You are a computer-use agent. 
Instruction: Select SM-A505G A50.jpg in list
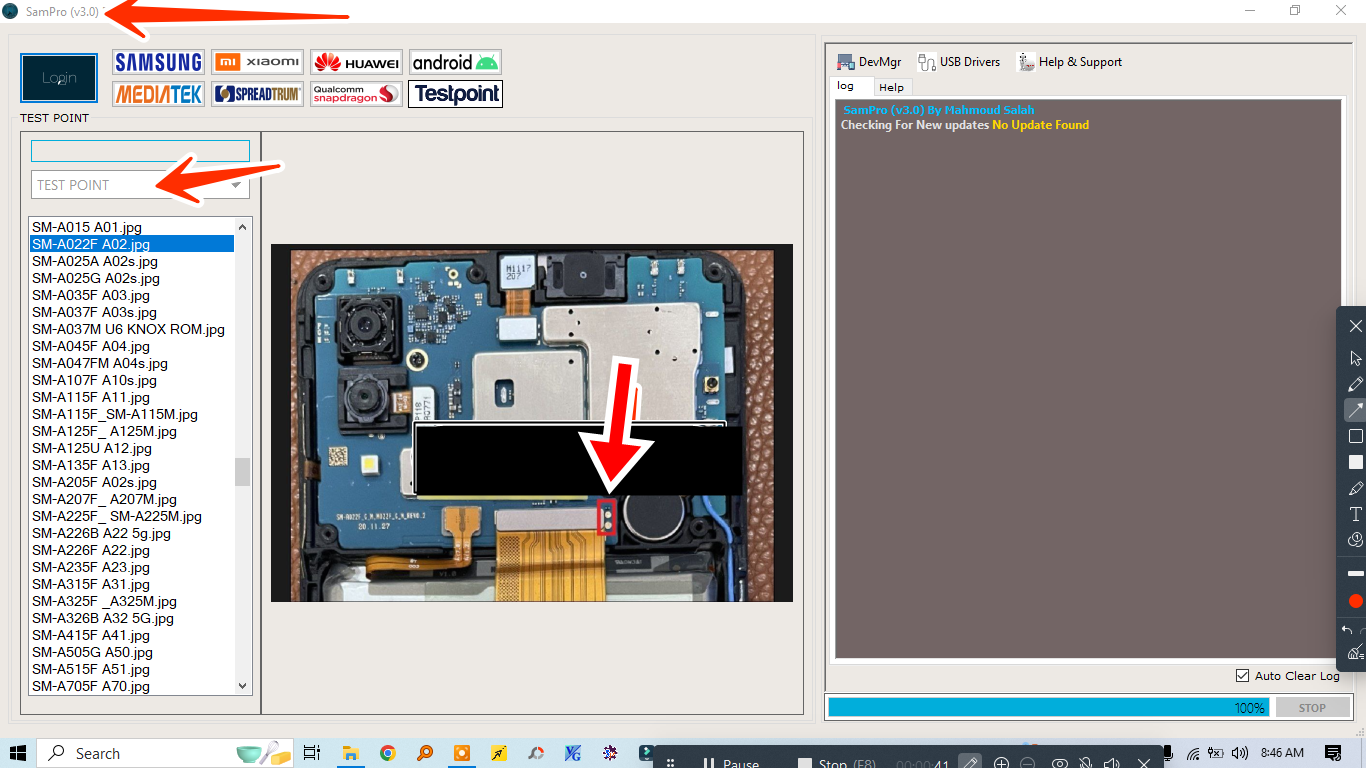click(x=132, y=652)
